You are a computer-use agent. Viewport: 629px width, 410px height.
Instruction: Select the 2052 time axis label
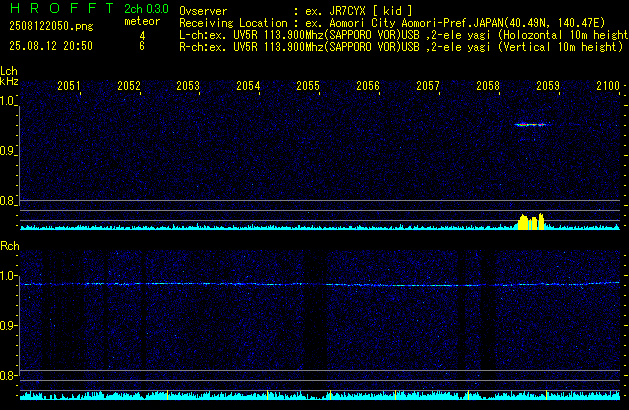[x=129, y=85]
